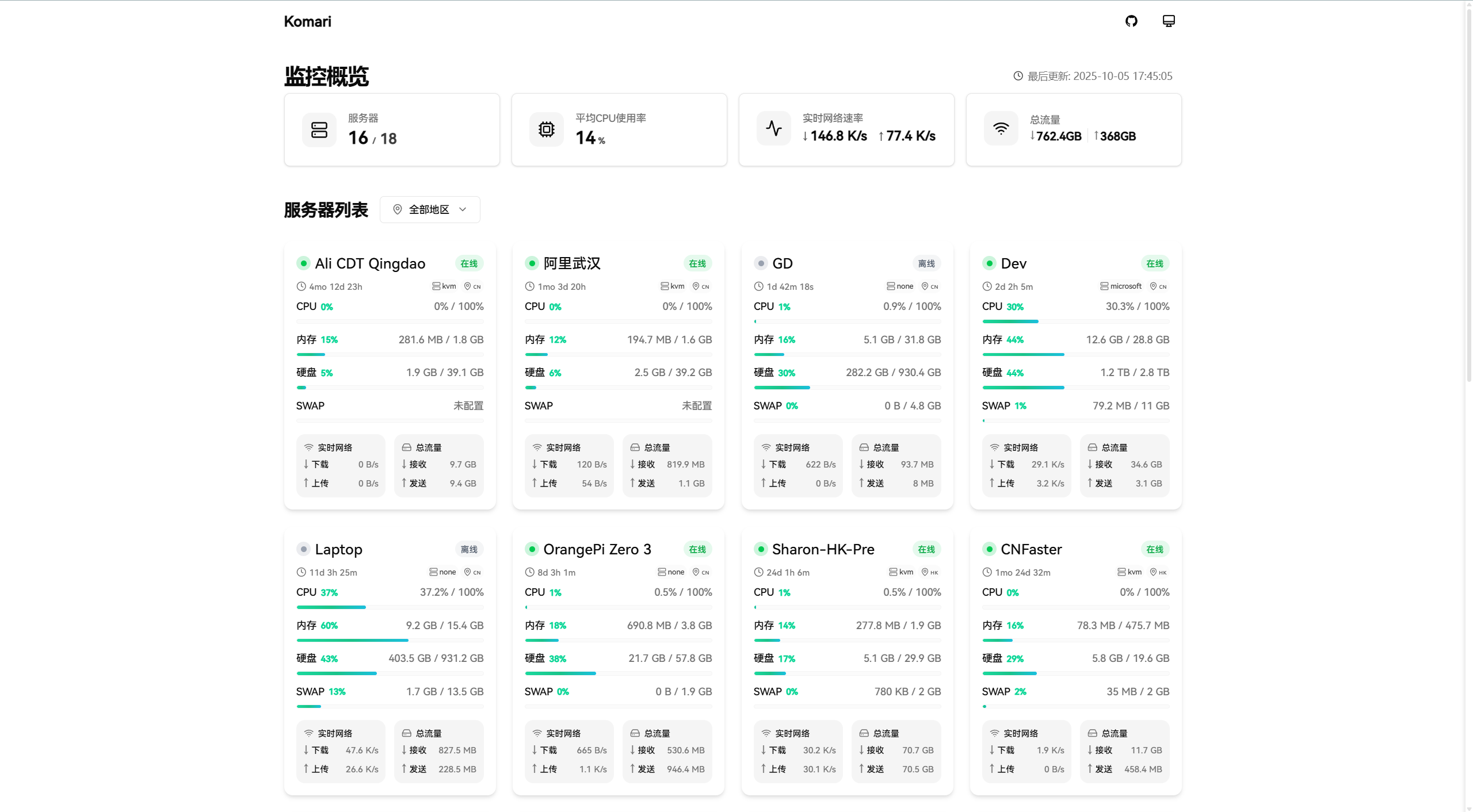Viewport: 1473px width, 812px height.
Task: Click the monitor theme icon in header
Action: [1169, 21]
